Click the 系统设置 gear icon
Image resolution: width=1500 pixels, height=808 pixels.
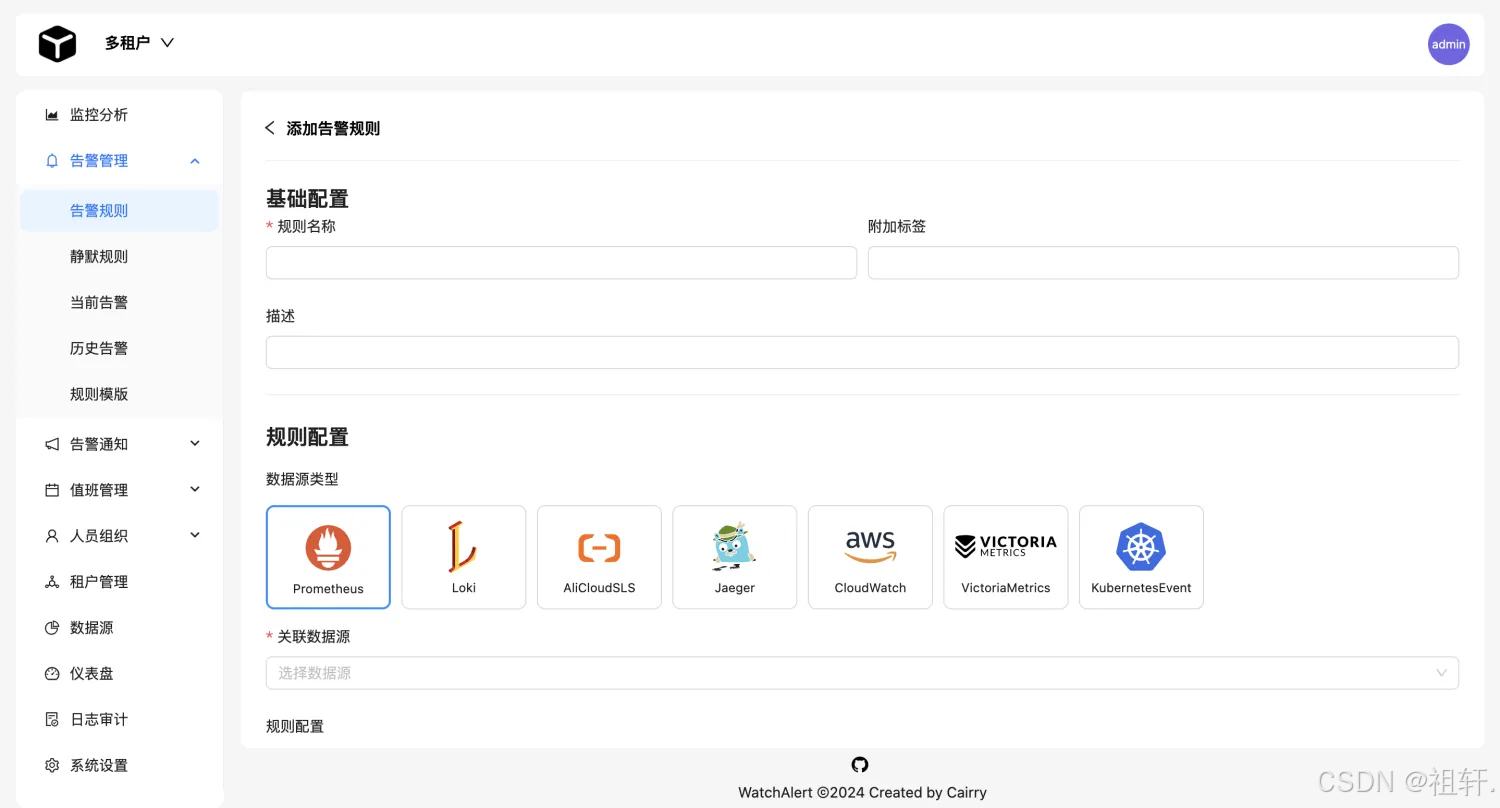52,766
